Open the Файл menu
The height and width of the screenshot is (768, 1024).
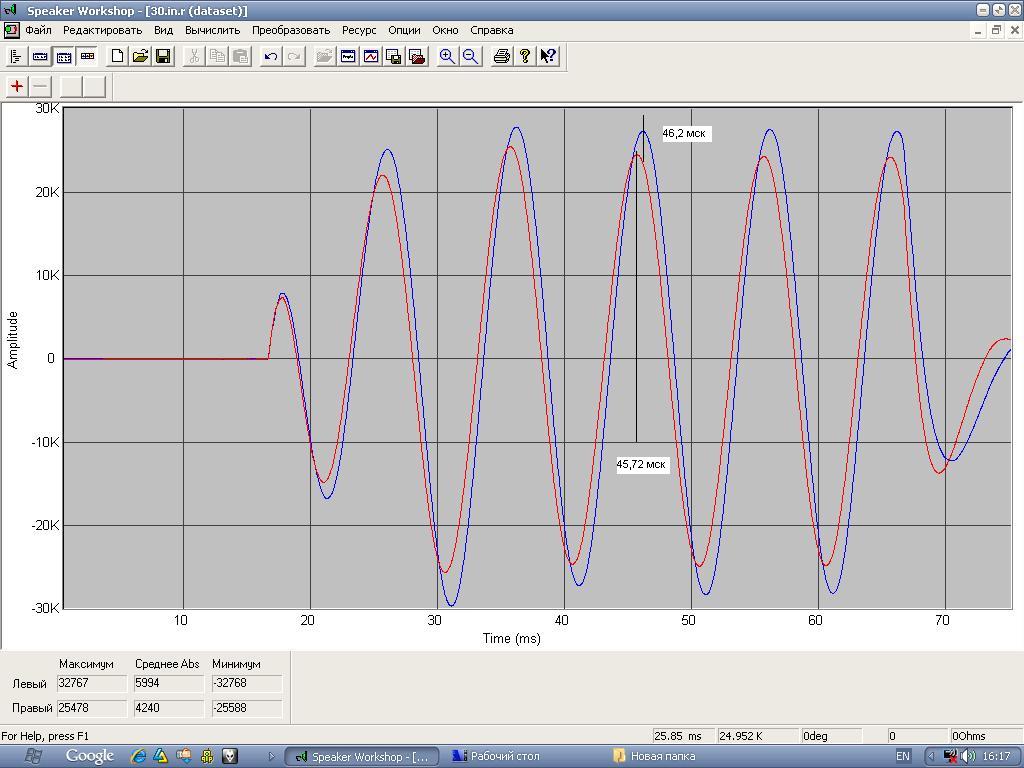point(38,30)
